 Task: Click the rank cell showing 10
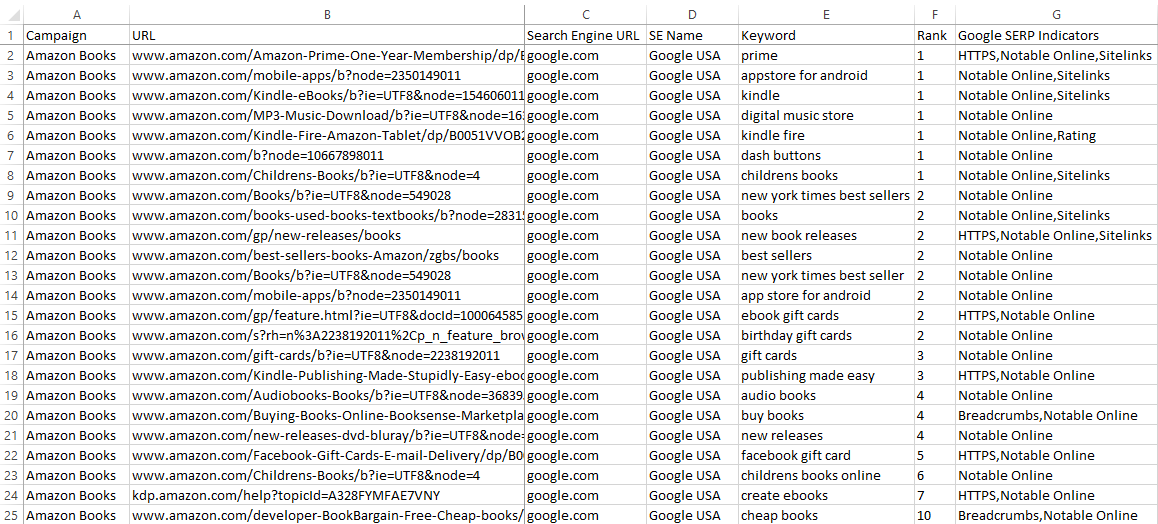coord(934,514)
